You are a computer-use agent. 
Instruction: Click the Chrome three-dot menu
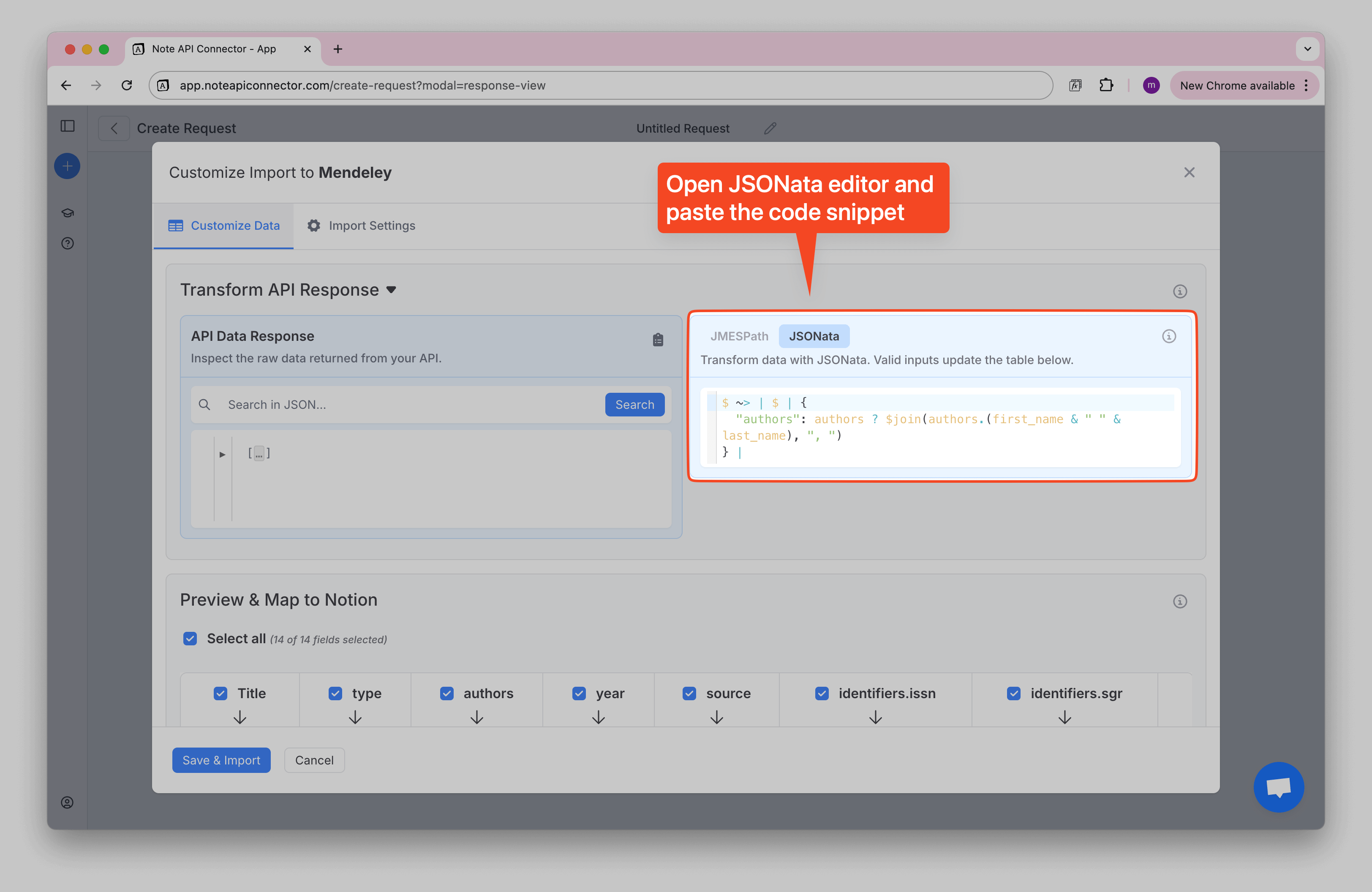[1306, 85]
